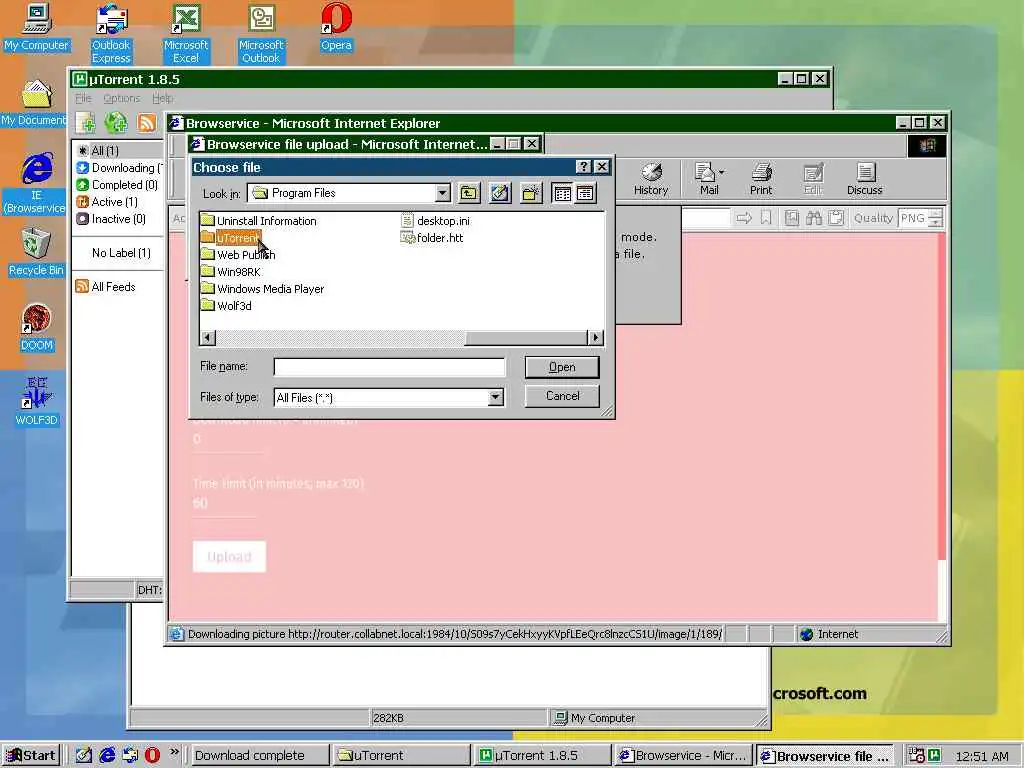1024x768 pixels.
Task: Create a new folder in Choose file dialog
Action: click(531, 193)
